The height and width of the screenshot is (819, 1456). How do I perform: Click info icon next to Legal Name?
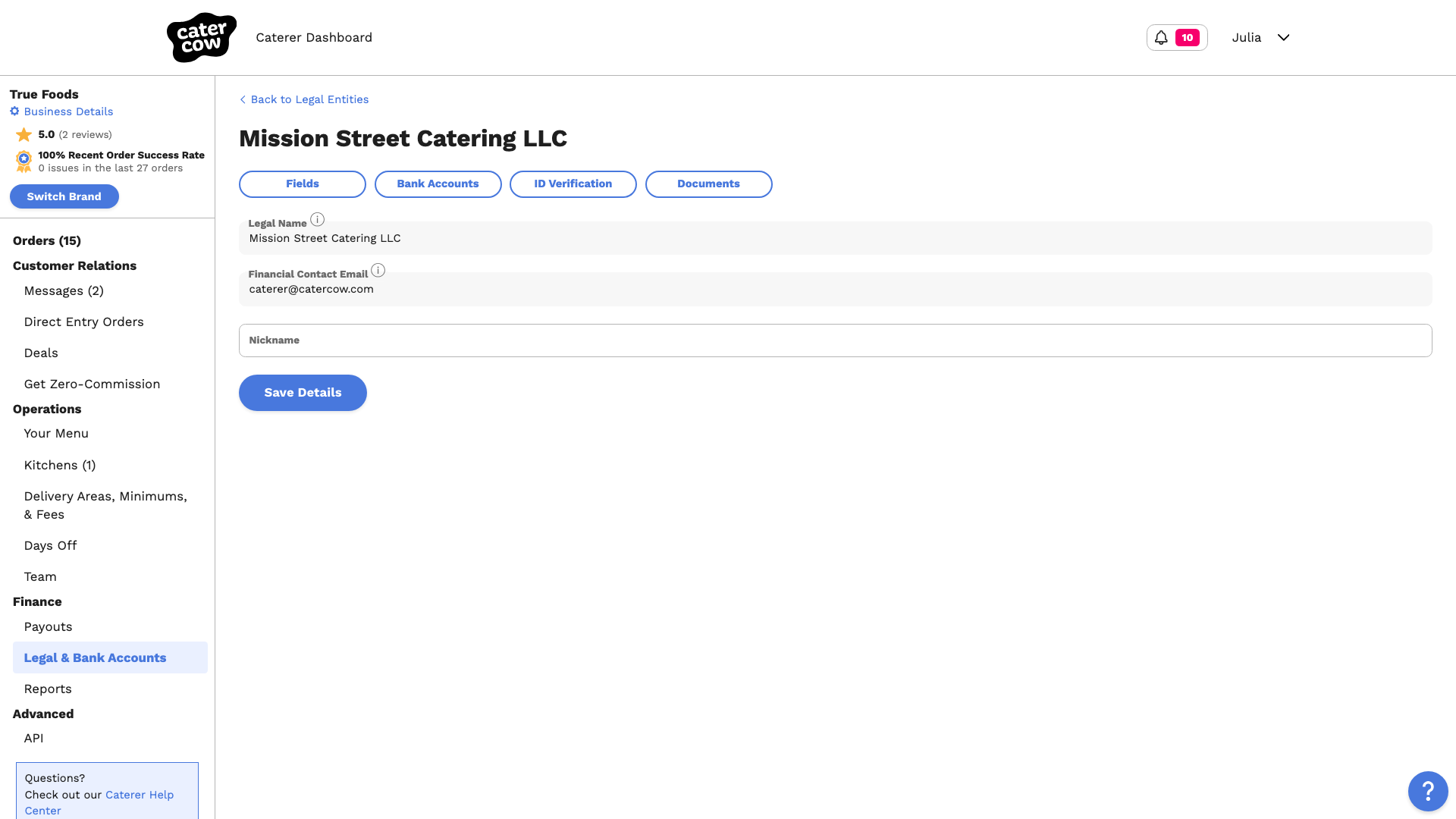tap(318, 219)
